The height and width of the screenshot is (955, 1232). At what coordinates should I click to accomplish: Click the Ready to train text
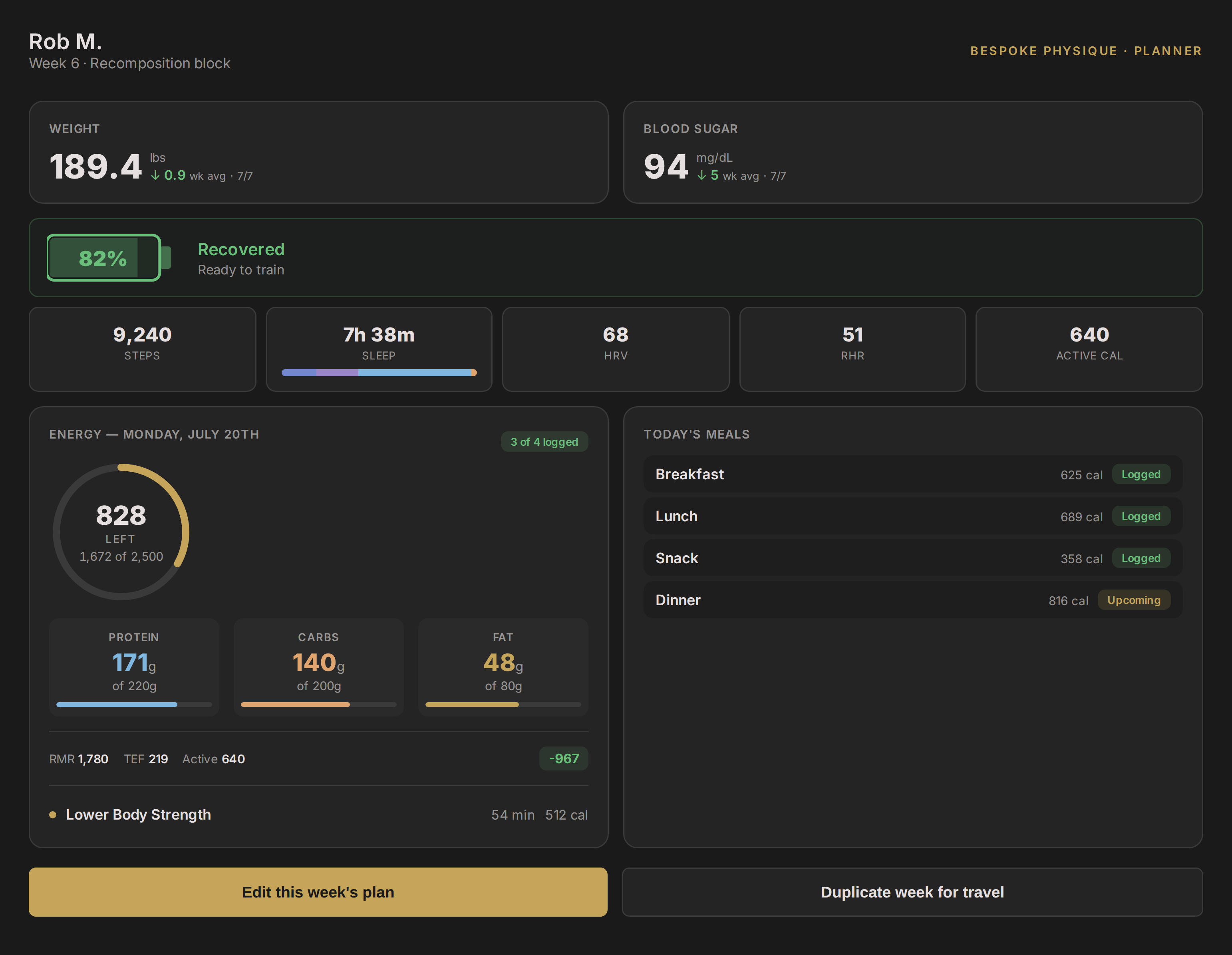[241, 270]
